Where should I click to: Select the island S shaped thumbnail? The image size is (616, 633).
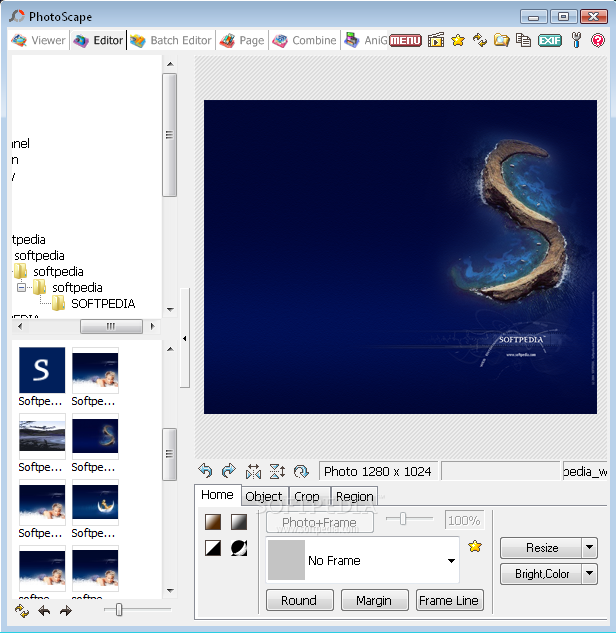click(x=95, y=436)
